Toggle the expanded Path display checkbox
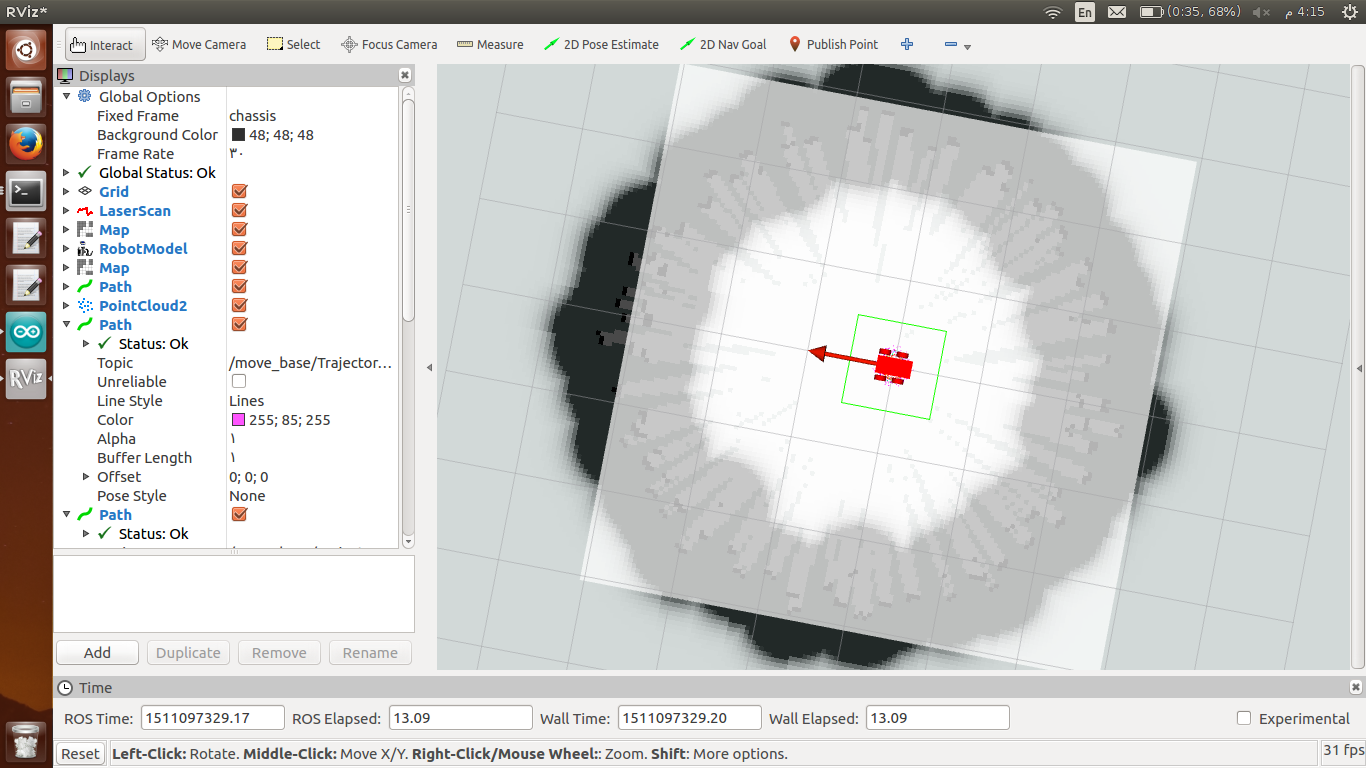1366x768 pixels. (239, 324)
